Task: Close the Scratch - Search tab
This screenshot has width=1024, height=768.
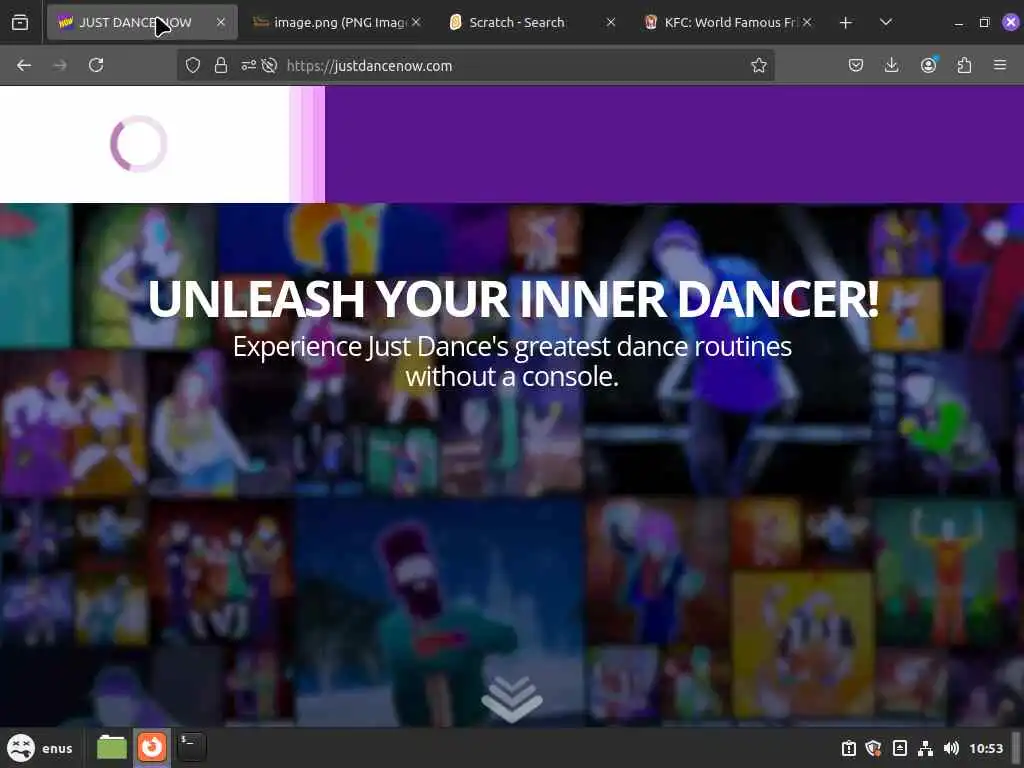Action: tap(611, 22)
